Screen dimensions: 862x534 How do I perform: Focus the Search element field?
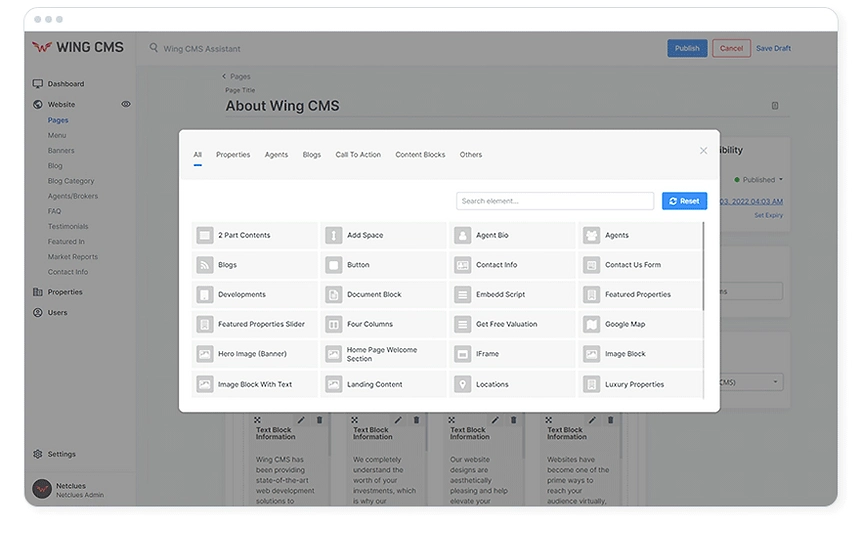coord(555,201)
